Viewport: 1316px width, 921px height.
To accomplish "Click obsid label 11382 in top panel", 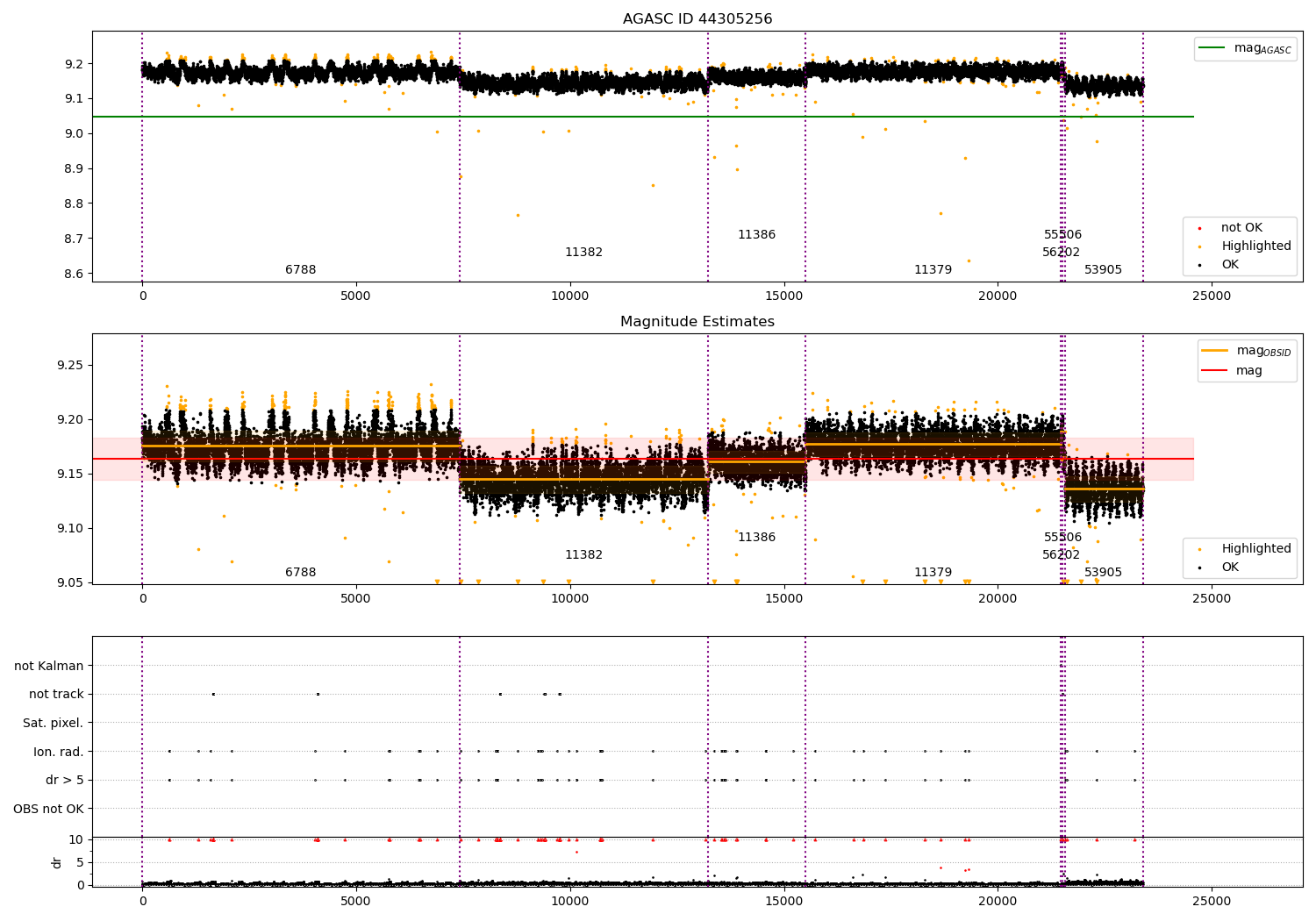I will point(583,253).
